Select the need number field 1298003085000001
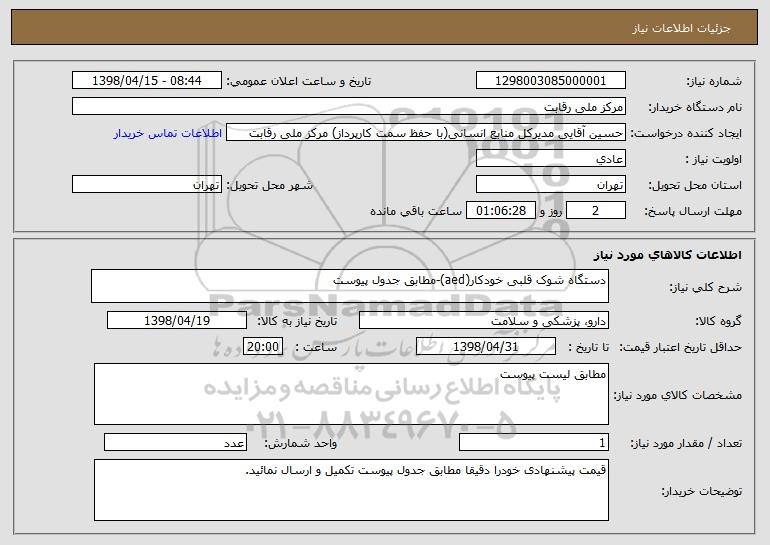Screen dimensions: 770x545 550,81
